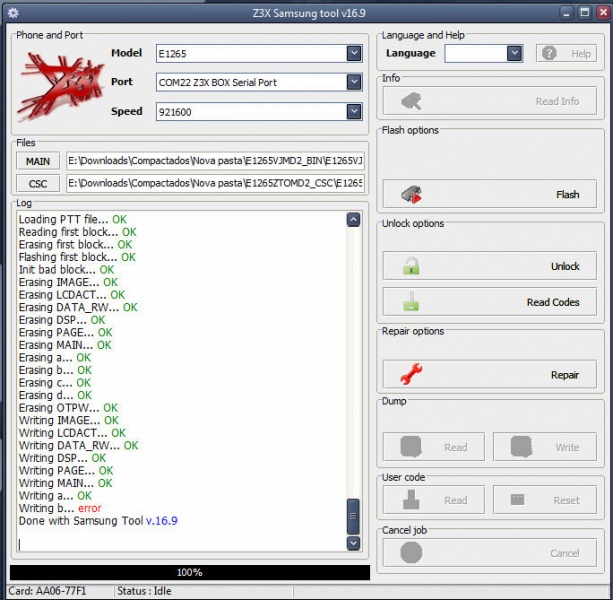
Task: Click the Reset button label
Action: click(x=566, y=500)
